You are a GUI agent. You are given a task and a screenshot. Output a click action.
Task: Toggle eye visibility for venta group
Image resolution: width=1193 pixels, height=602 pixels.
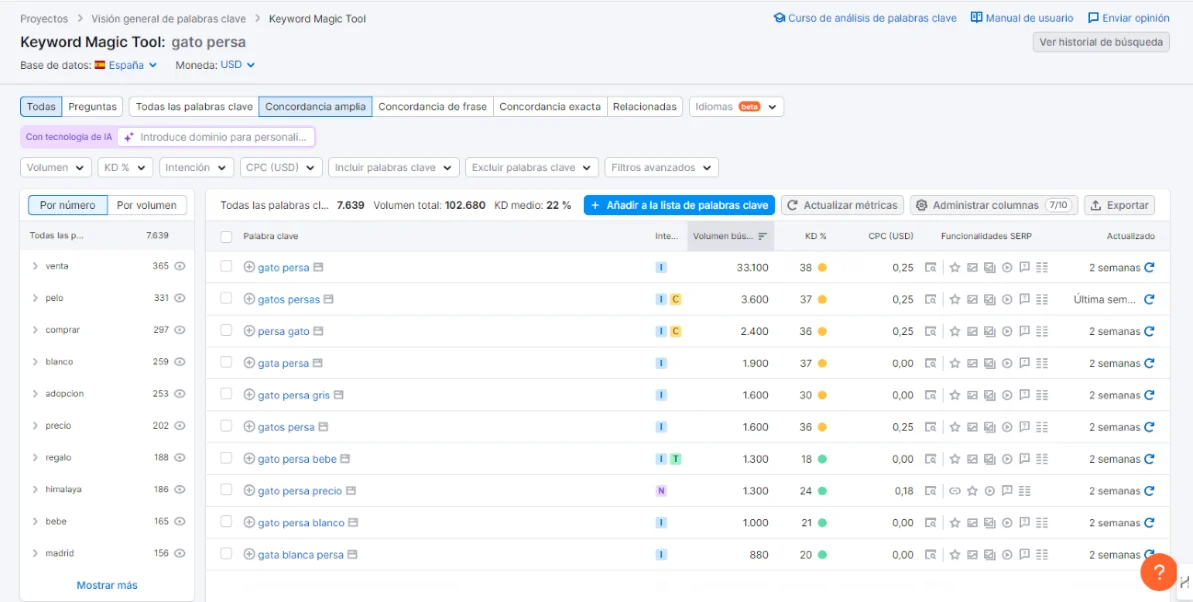[180, 266]
